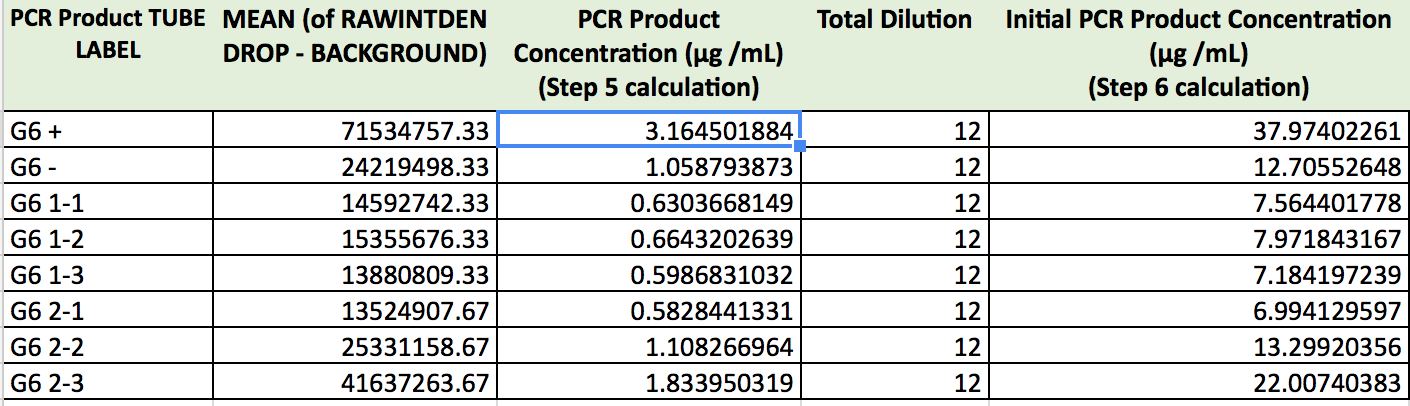Select the cell containing 1.833950319
1410x406 pixels.
click(x=648, y=384)
